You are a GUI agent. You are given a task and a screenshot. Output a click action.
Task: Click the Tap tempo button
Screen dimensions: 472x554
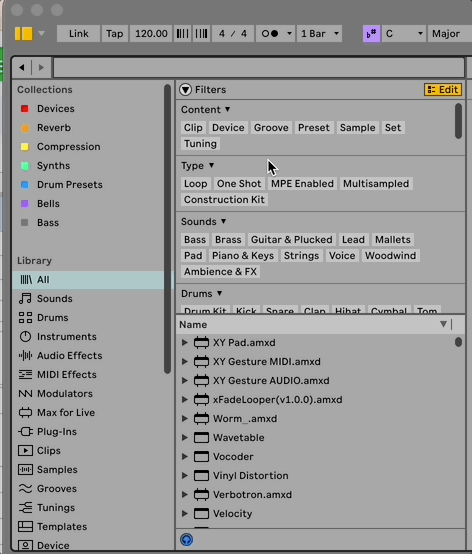pyautogui.click(x=114, y=34)
